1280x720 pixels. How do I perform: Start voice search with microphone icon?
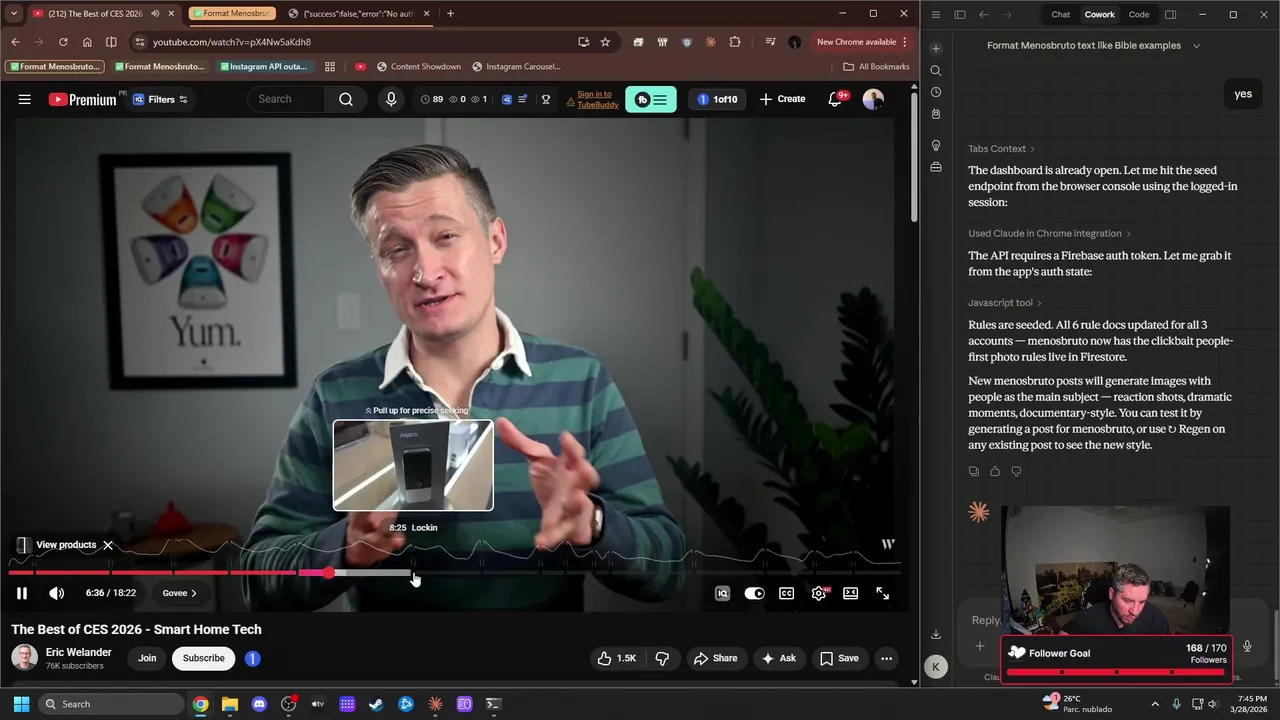pyautogui.click(x=391, y=99)
